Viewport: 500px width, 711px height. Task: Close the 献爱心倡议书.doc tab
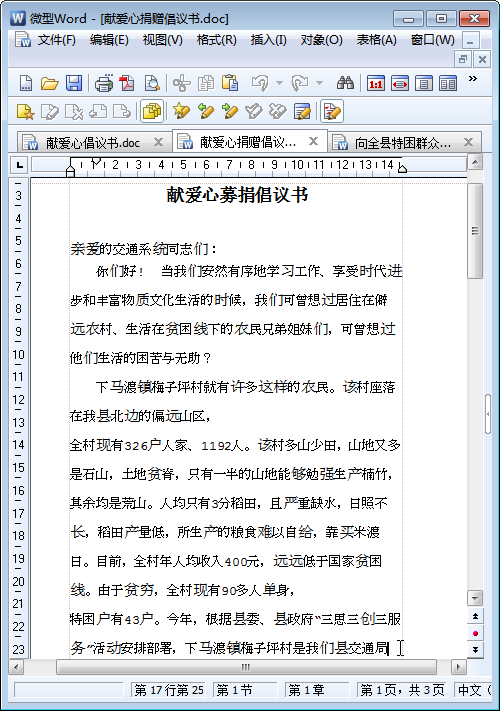click(x=158, y=142)
